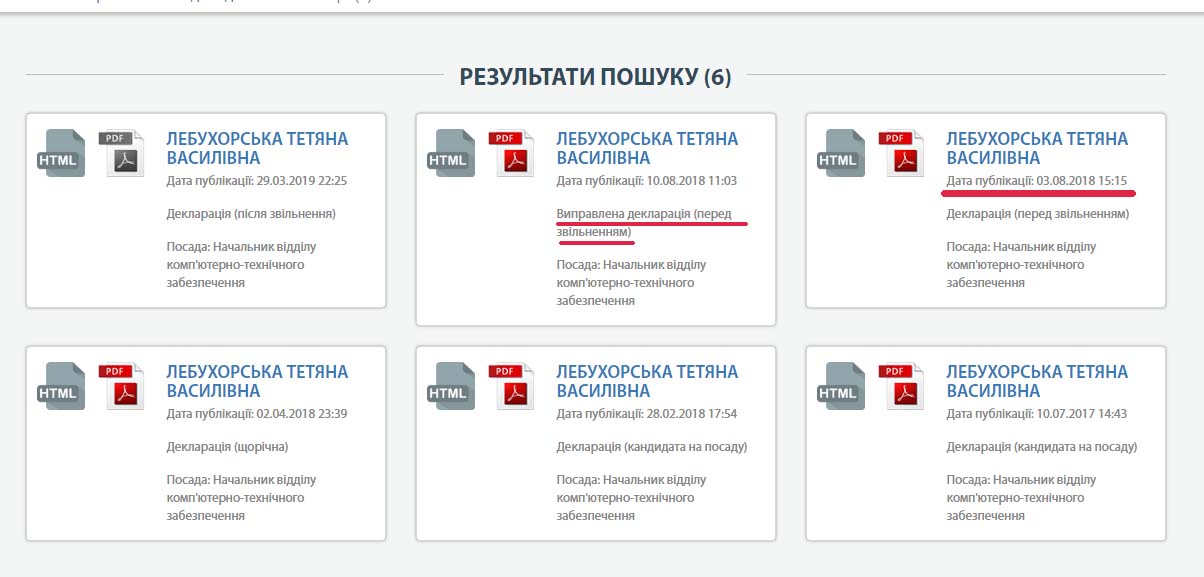
Task: Open PDF of annual declaration dated 02.04.2018
Action: click(x=122, y=386)
